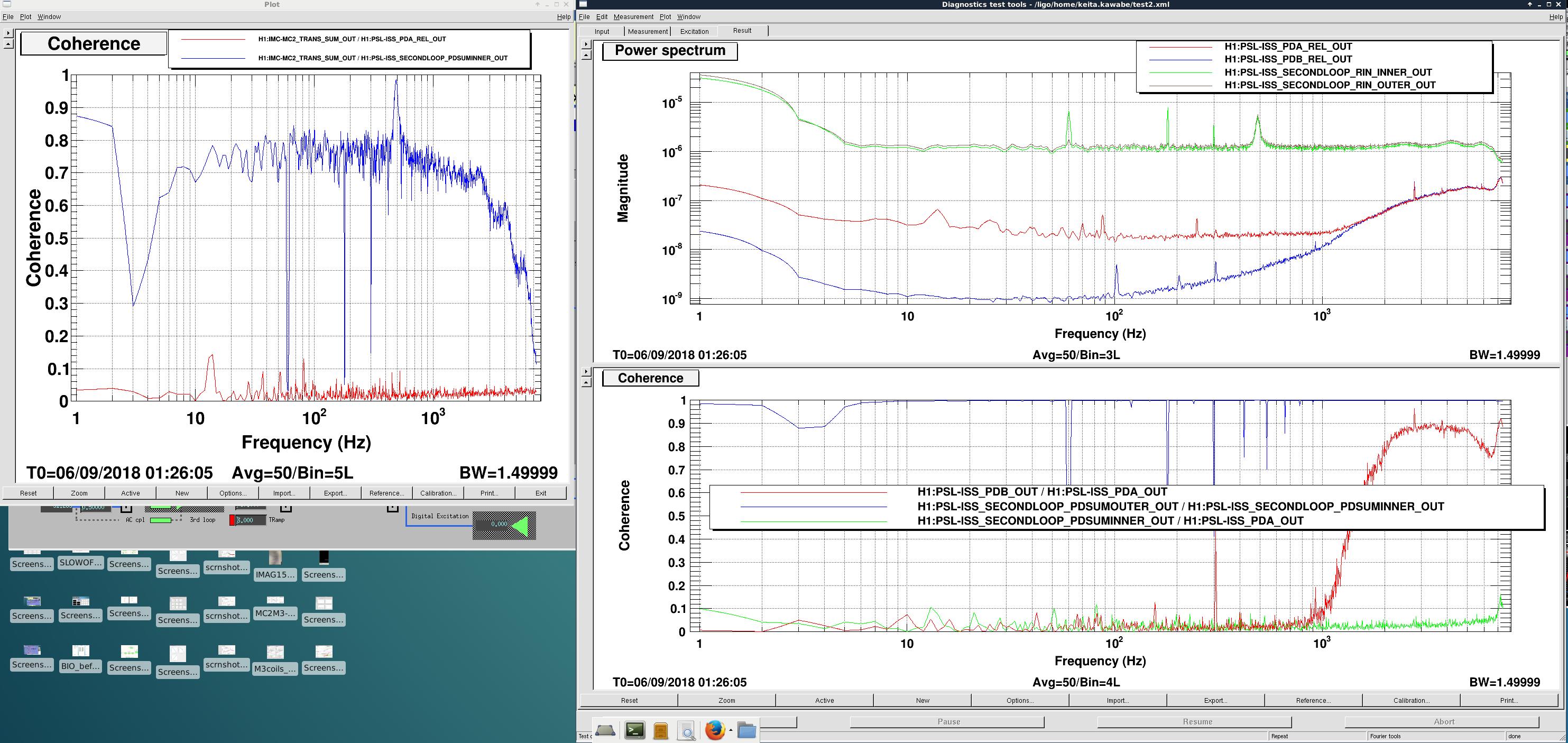This screenshot has width=1568, height=743.
Task: Click the document search magnifier icon
Action: click(x=687, y=730)
